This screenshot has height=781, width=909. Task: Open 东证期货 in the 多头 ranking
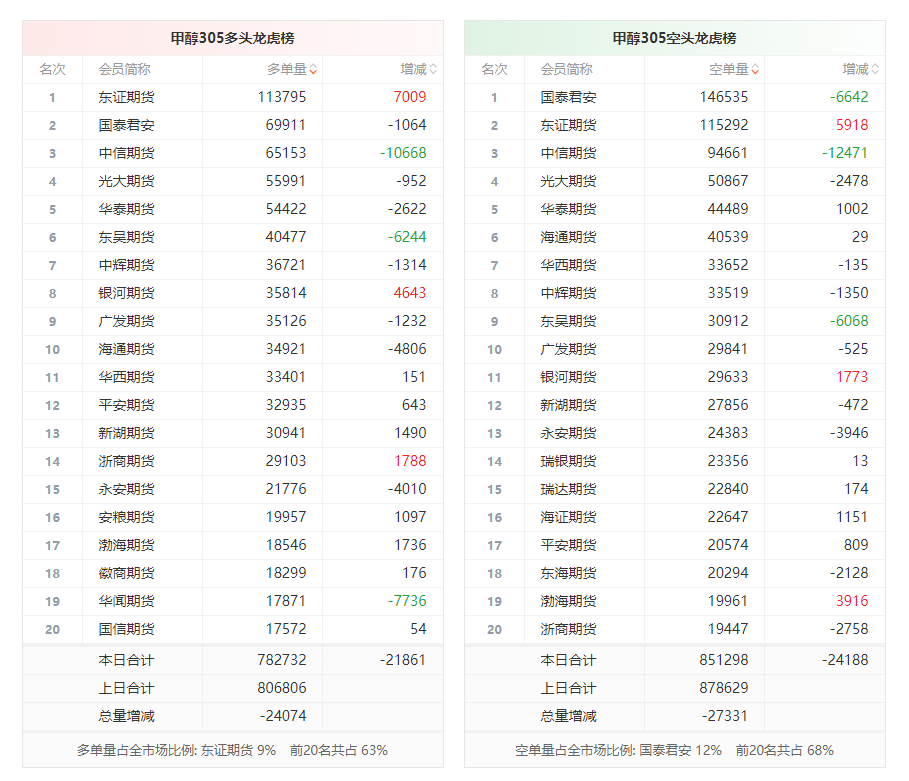coord(126,97)
